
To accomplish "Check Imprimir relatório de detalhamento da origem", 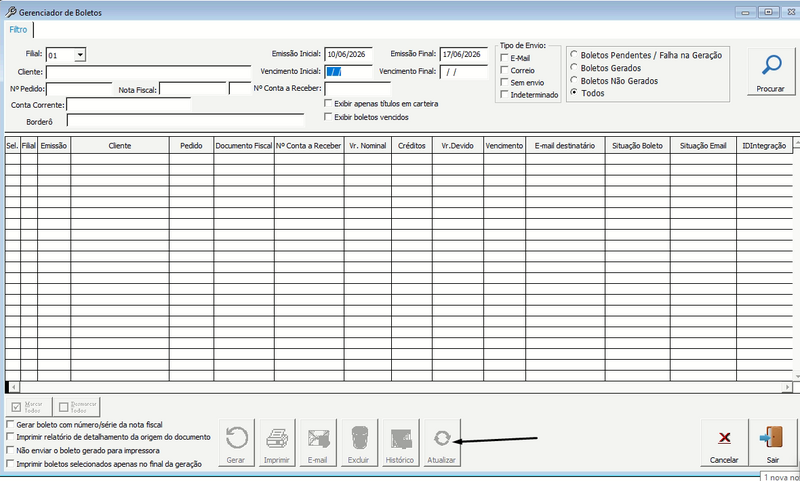I will [10, 437].
